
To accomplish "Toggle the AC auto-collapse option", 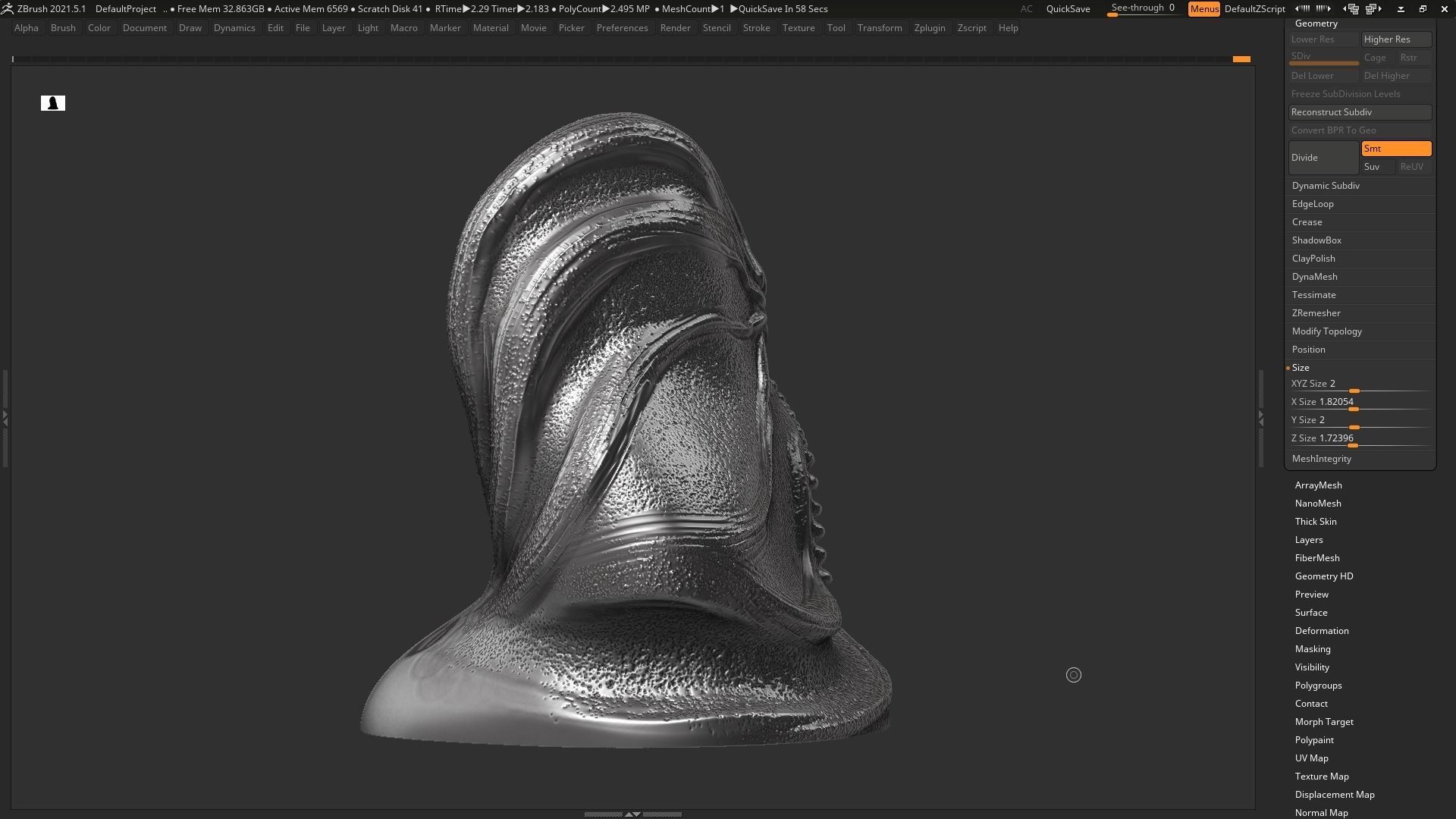I will click(x=1026, y=9).
